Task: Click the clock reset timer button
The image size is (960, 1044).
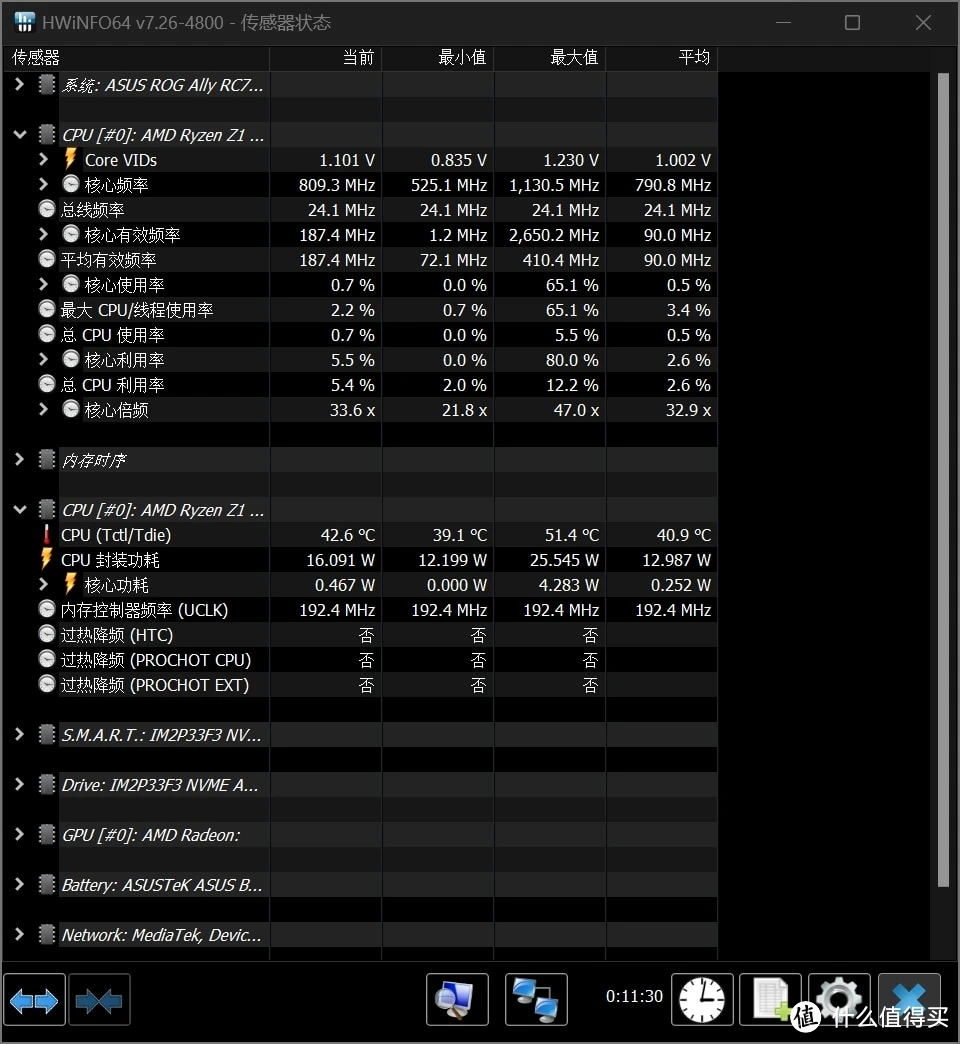Action: [702, 1000]
